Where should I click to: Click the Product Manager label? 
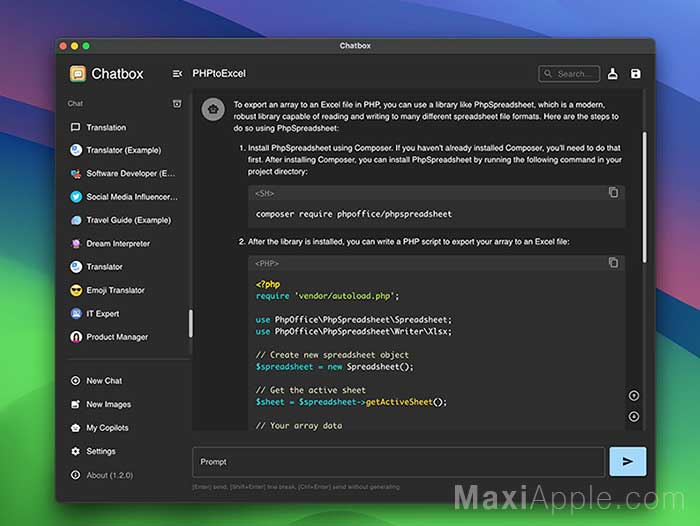(x=117, y=337)
